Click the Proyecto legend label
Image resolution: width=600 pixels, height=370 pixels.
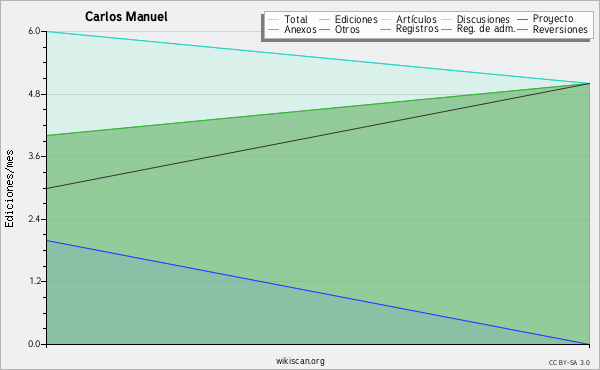(553, 19)
